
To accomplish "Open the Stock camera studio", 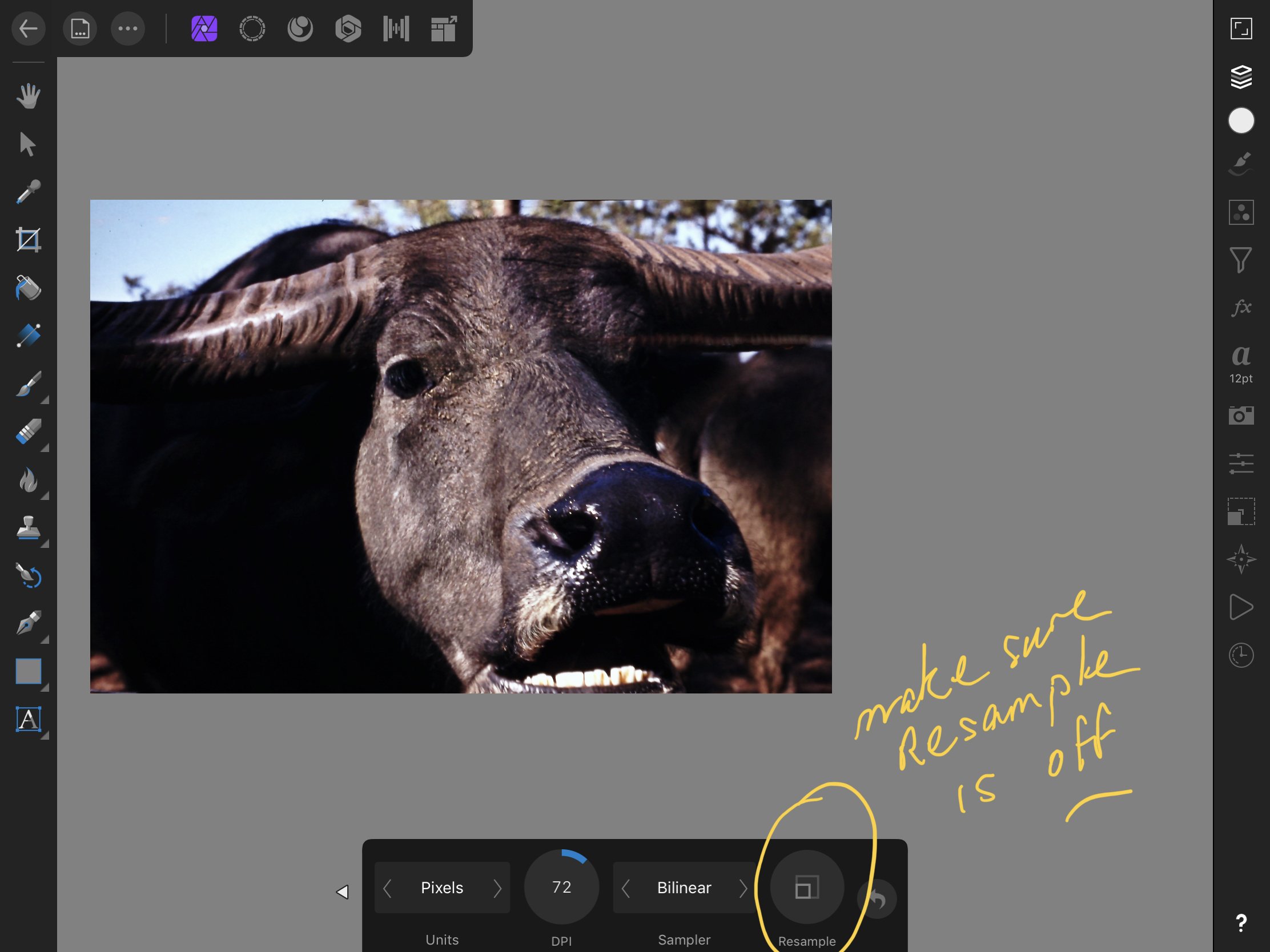I will (x=1241, y=415).
